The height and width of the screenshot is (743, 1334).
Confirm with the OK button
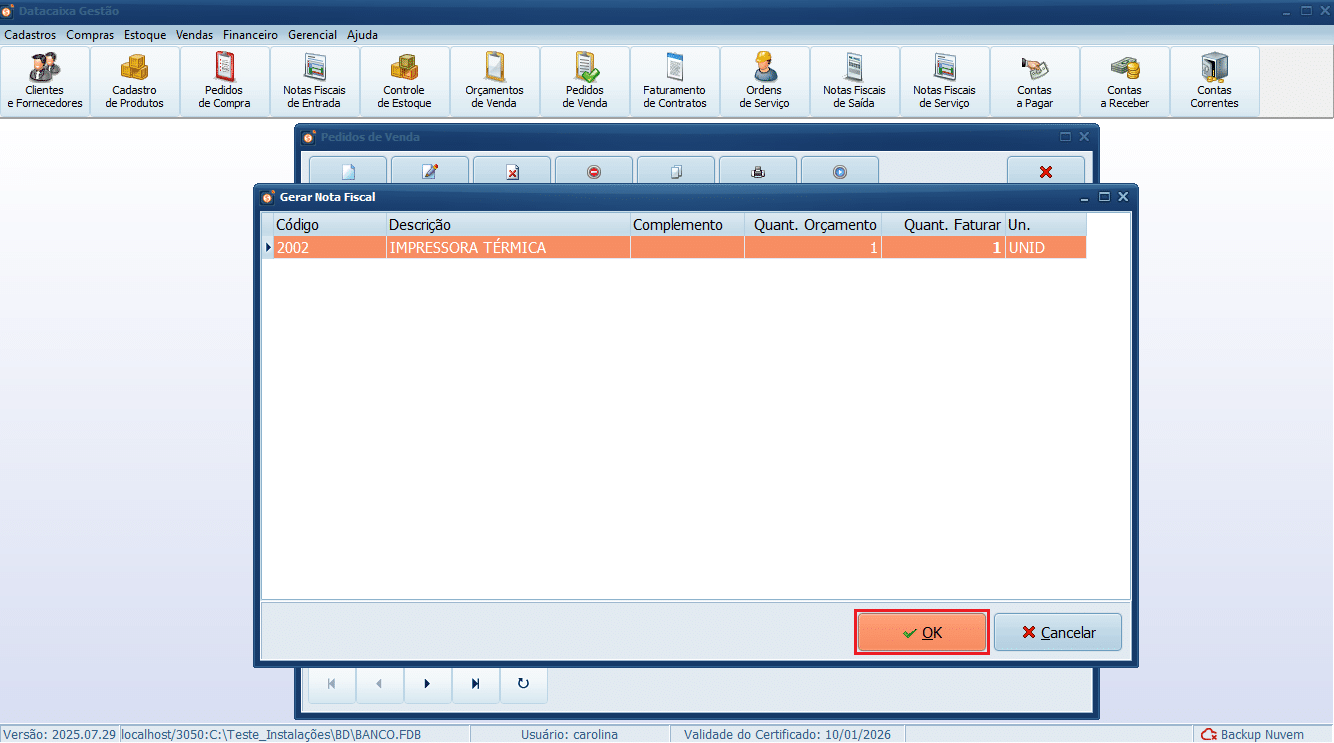click(922, 633)
